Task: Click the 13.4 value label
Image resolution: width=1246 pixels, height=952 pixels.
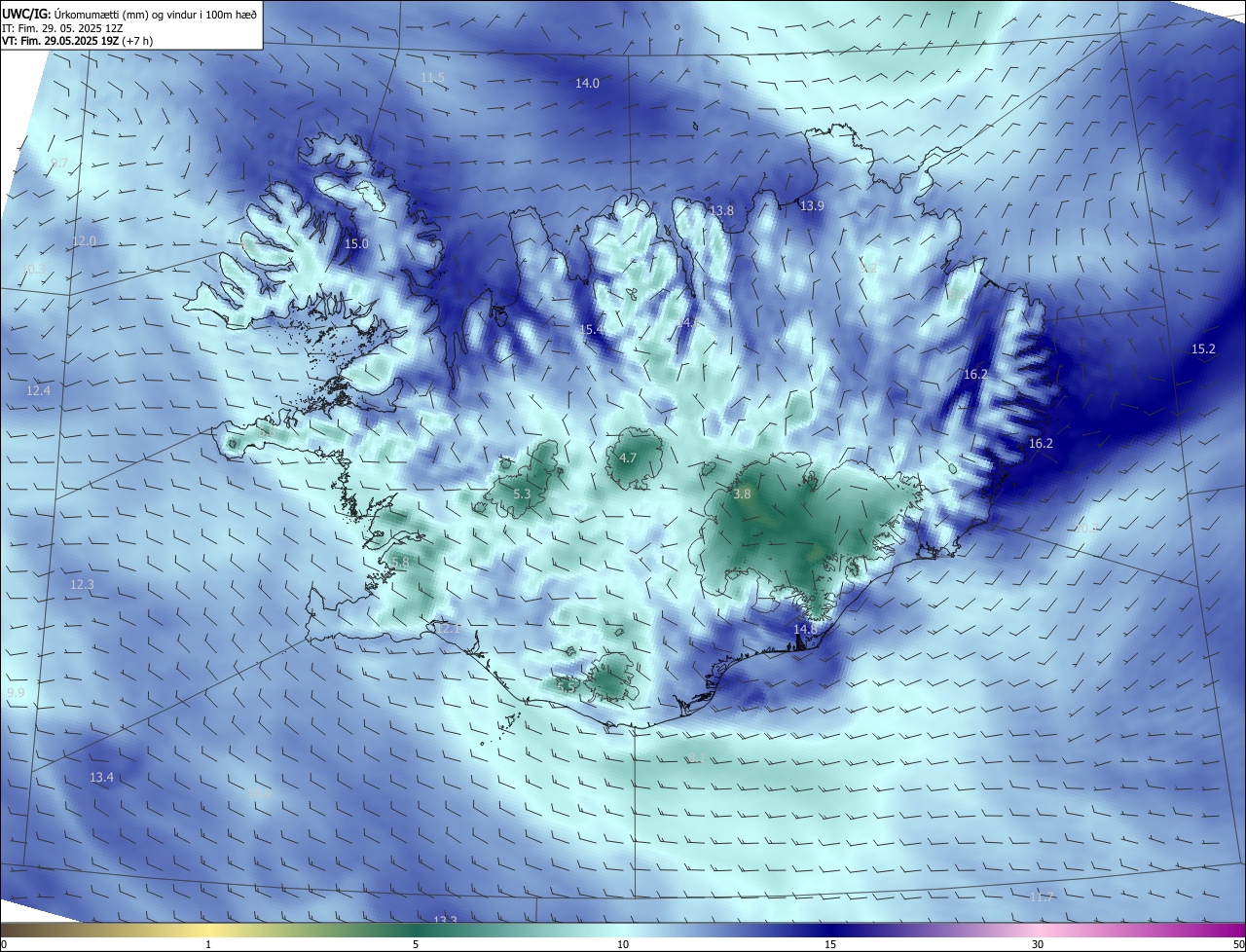Action: click(x=101, y=777)
